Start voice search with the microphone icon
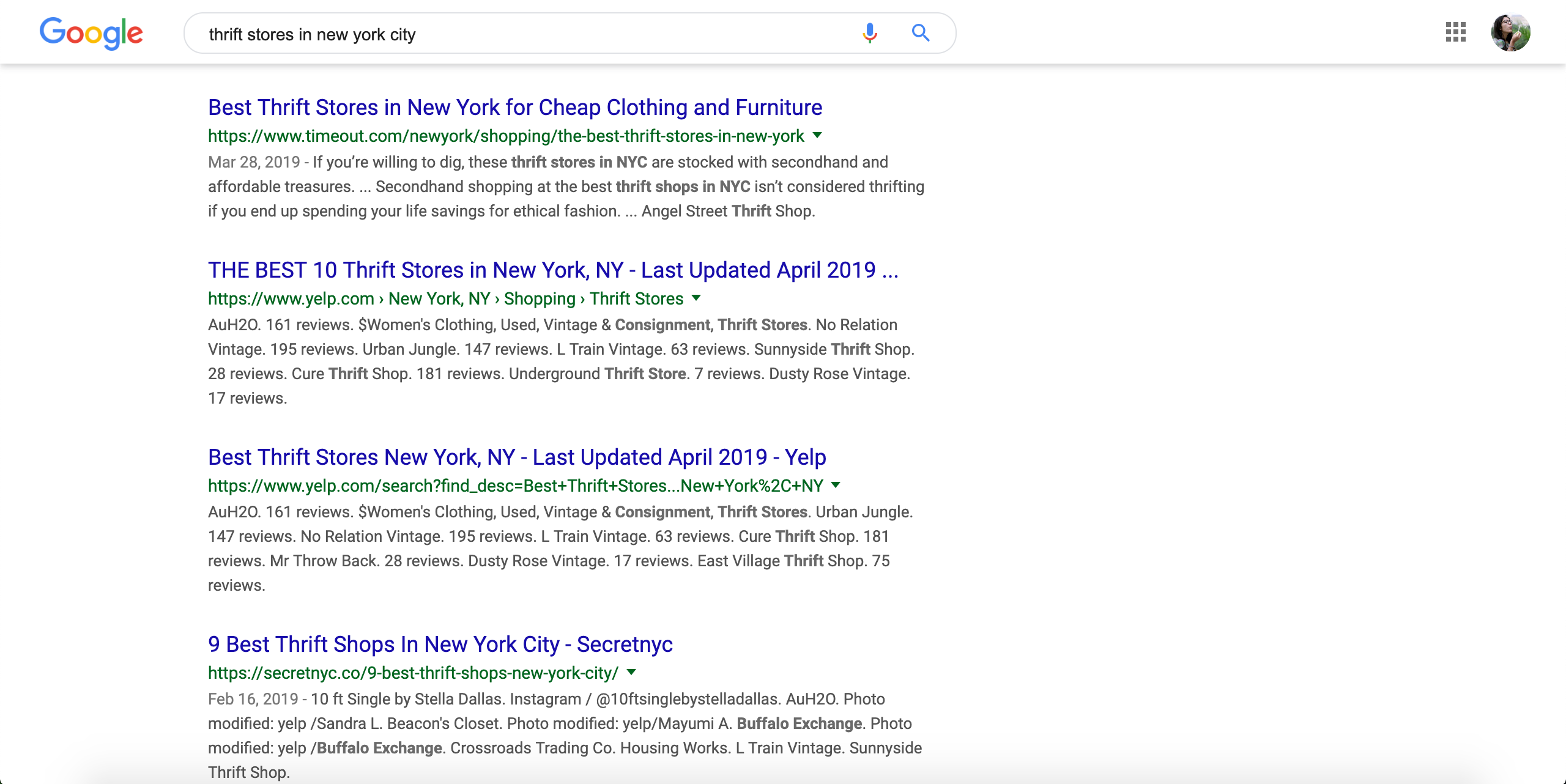The width and height of the screenshot is (1566, 784). (869, 33)
